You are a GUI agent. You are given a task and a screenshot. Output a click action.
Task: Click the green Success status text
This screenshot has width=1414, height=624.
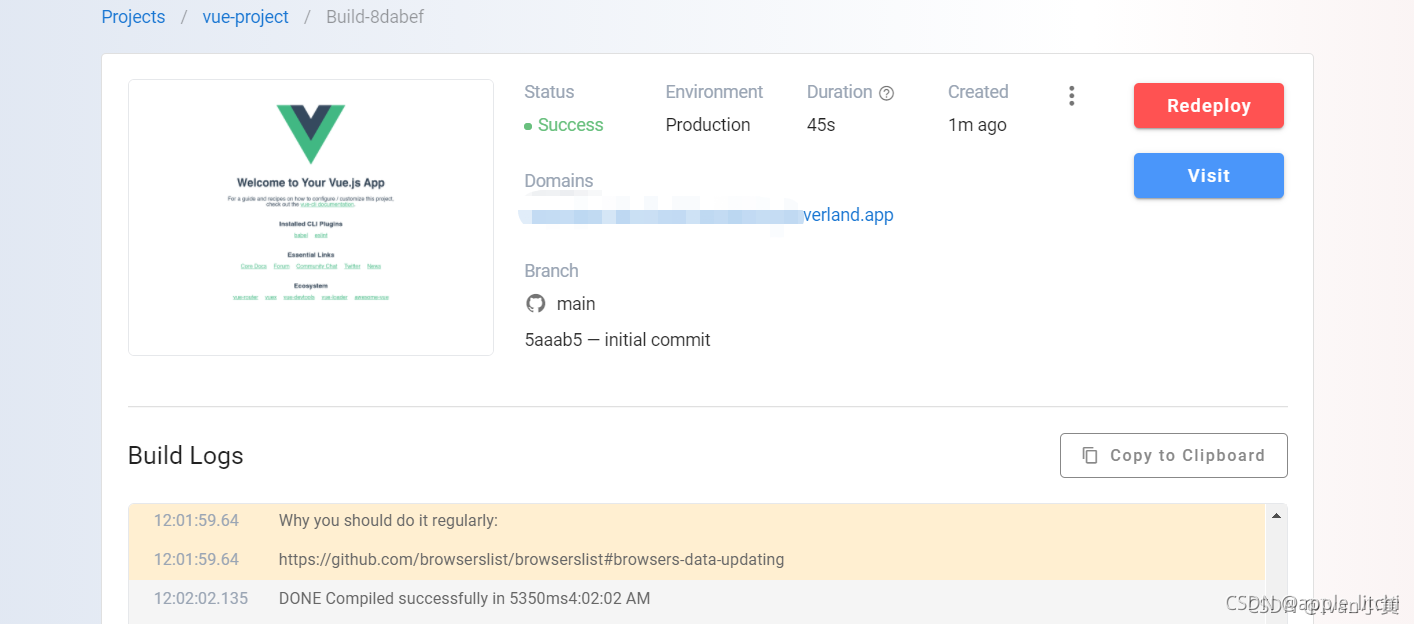(x=570, y=125)
